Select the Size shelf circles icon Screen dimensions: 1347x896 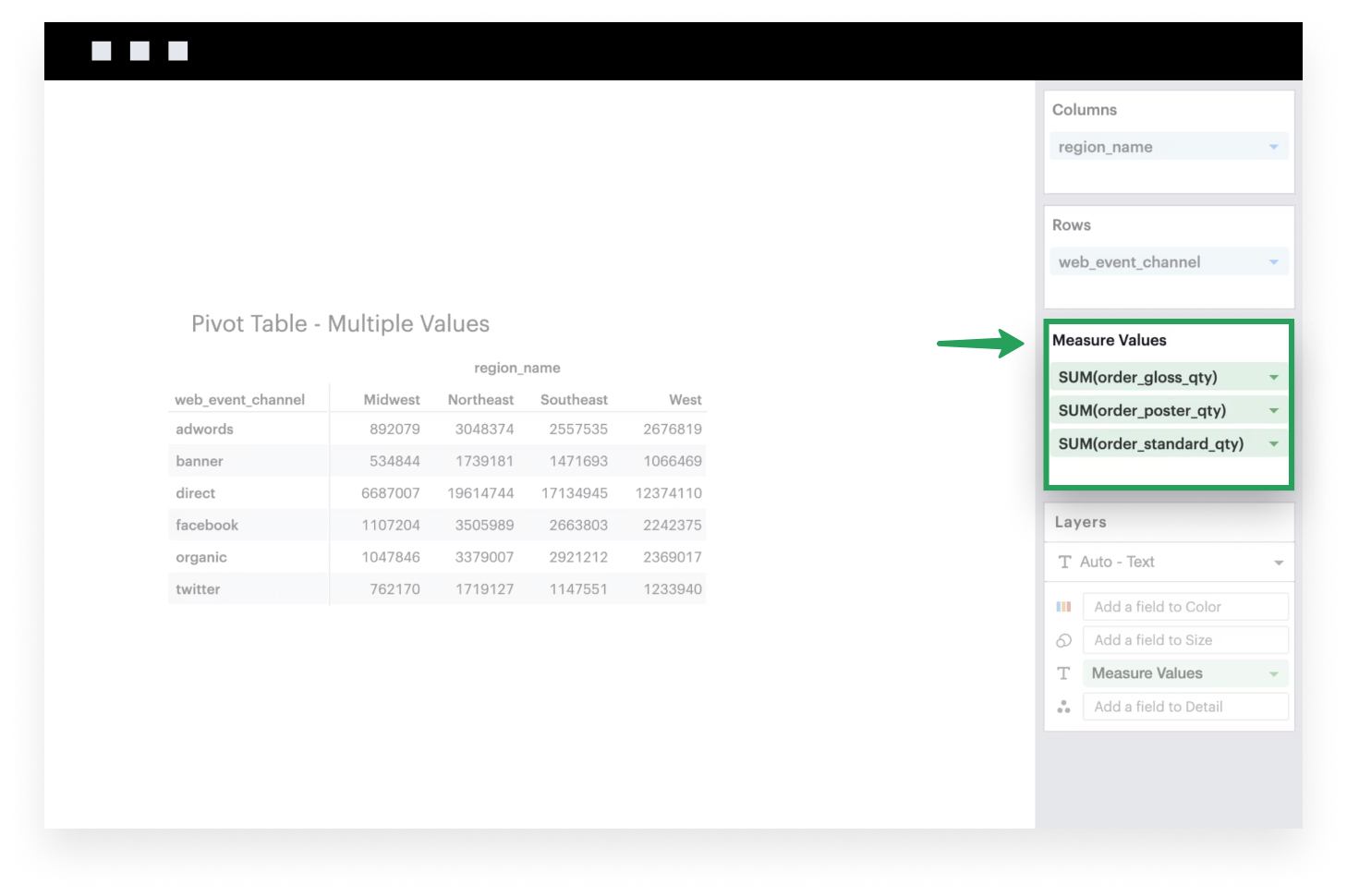[1063, 639]
